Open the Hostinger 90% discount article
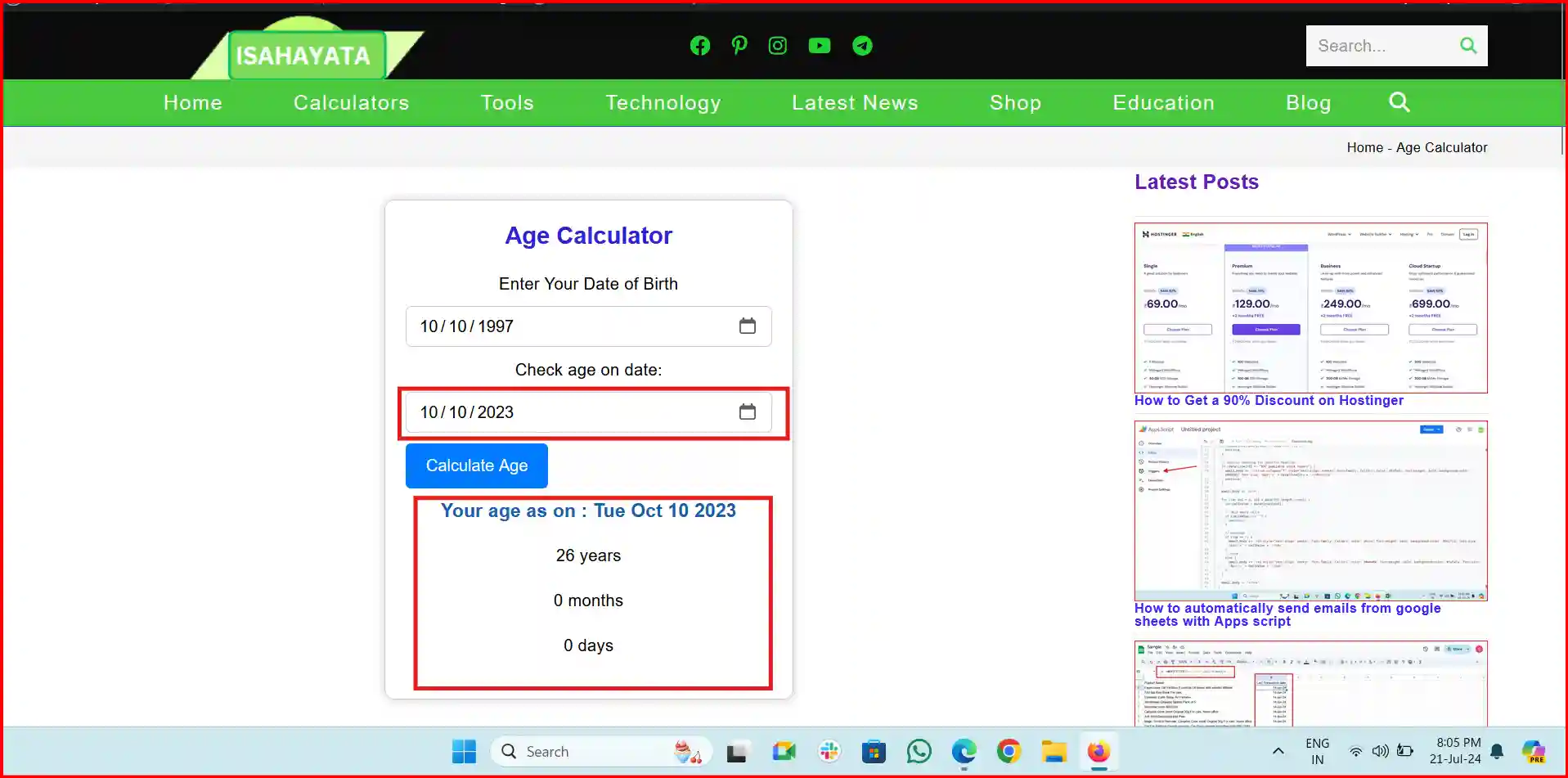 pos(1268,401)
